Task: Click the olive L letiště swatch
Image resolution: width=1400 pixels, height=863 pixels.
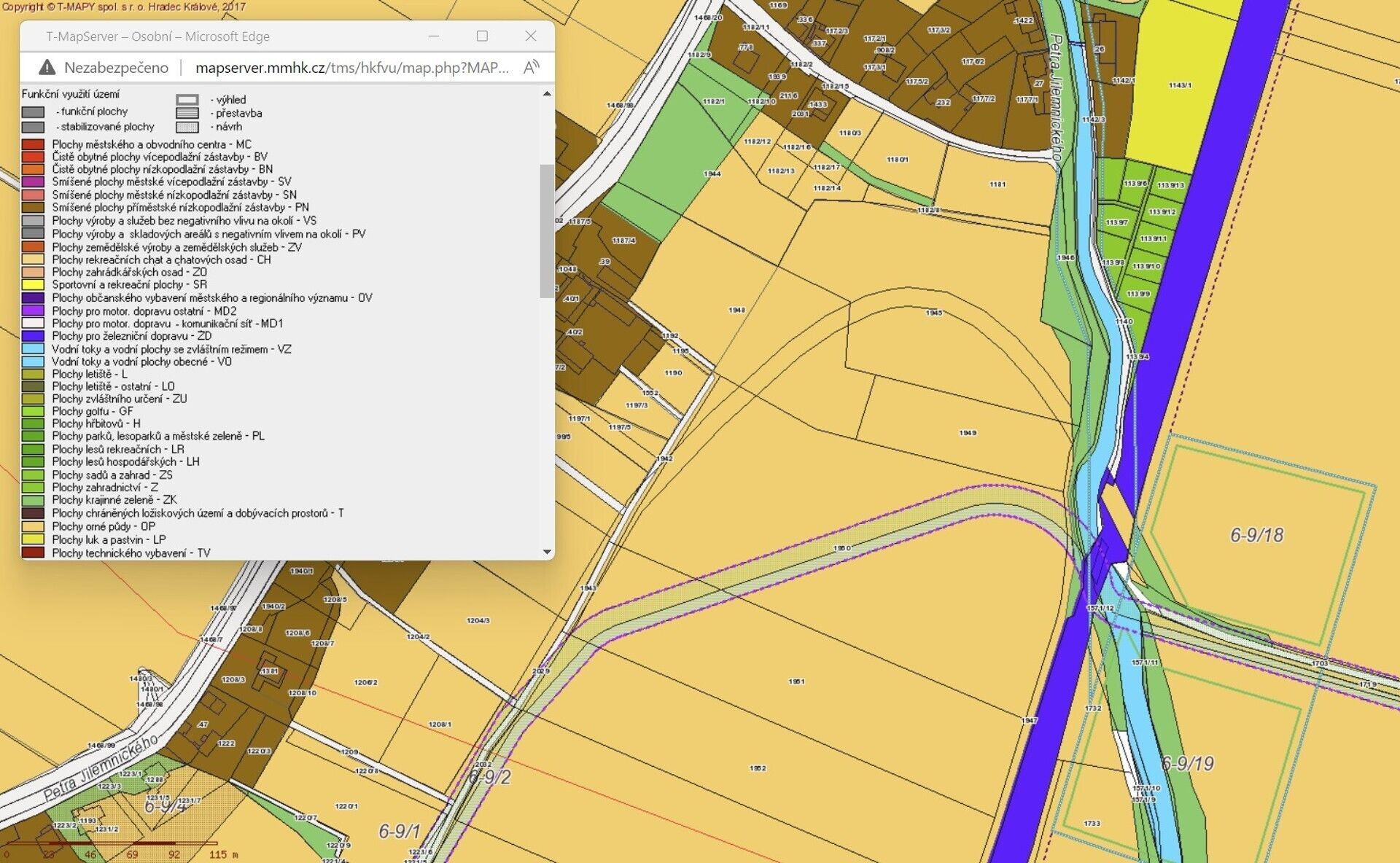Action: pos(33,374)
